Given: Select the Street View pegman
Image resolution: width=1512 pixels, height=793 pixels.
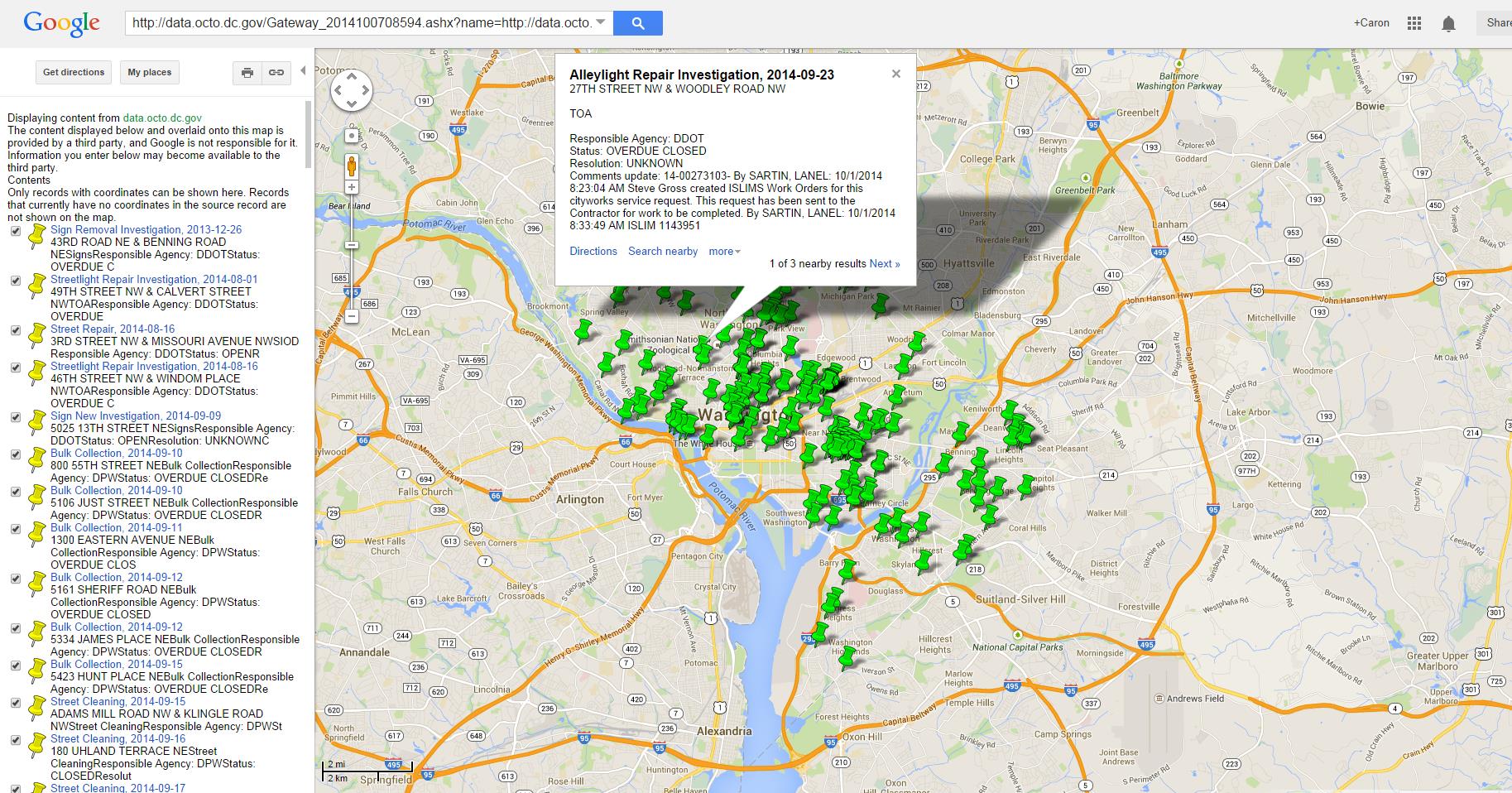Looking at the screenshot, I should pyautogui.click(x=352, y=166).
